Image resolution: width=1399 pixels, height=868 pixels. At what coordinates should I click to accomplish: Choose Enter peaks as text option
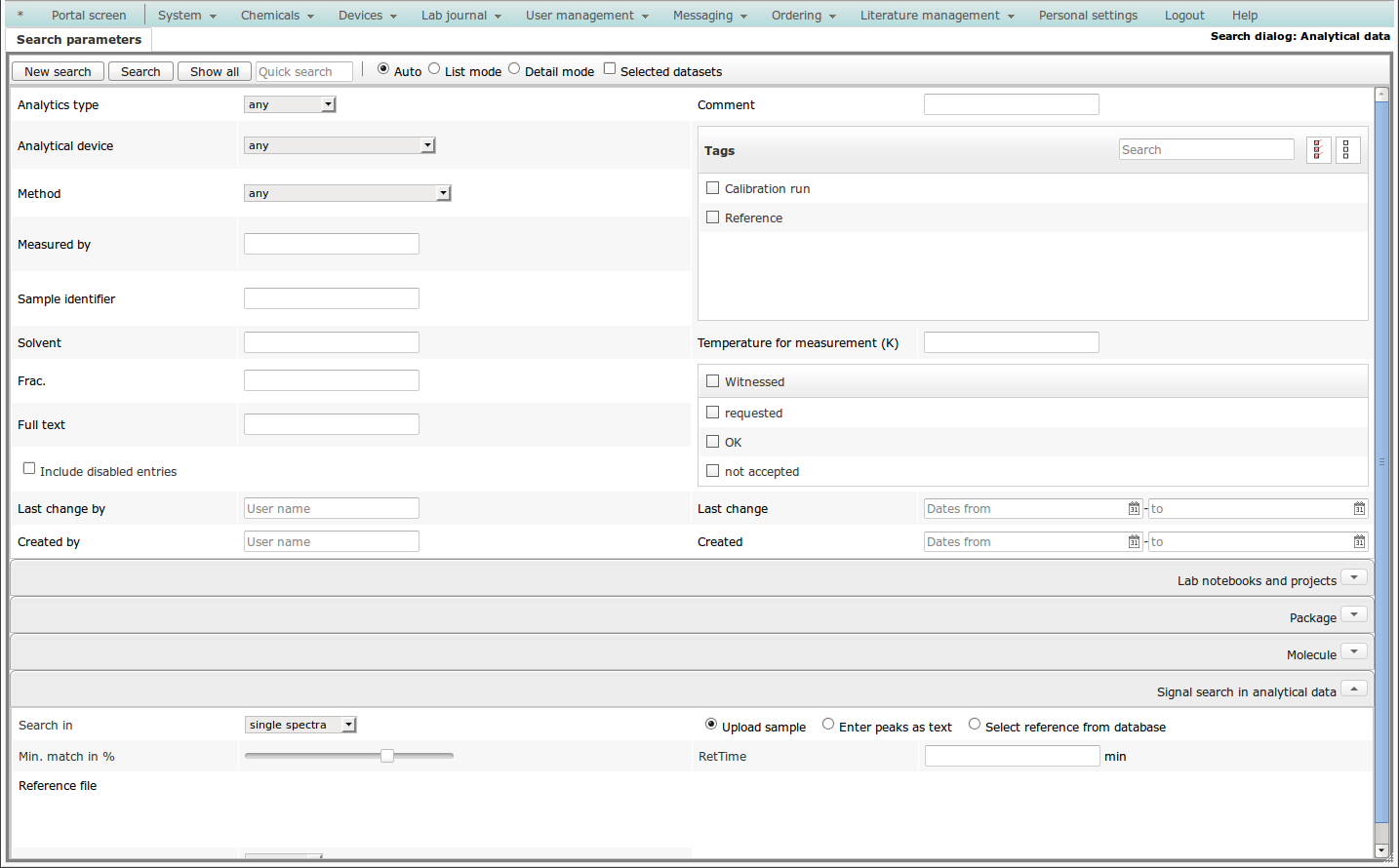828,725
